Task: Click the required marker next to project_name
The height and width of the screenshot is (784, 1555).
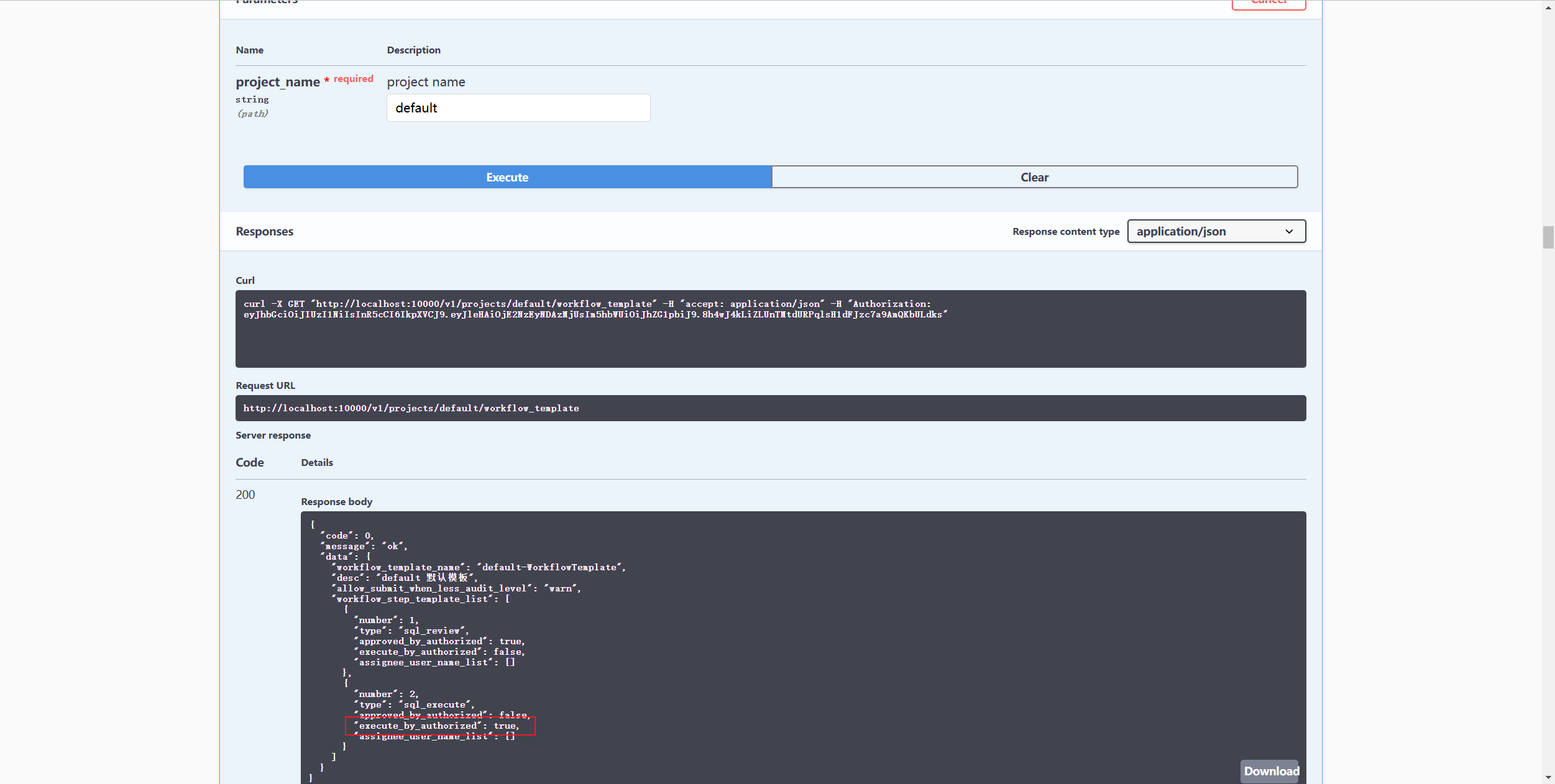Action: [352, 78]
